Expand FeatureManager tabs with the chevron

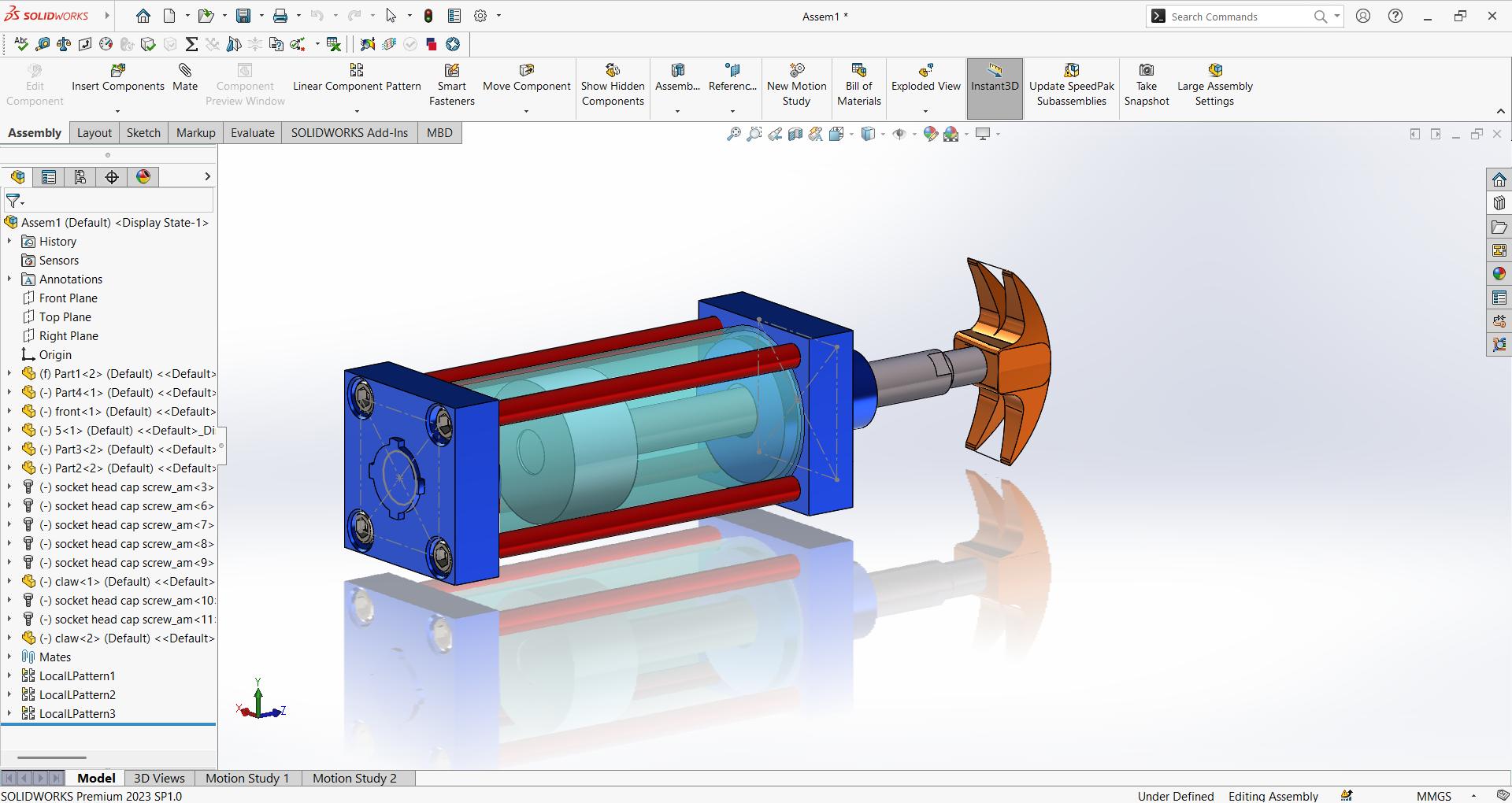coord(208,177)
